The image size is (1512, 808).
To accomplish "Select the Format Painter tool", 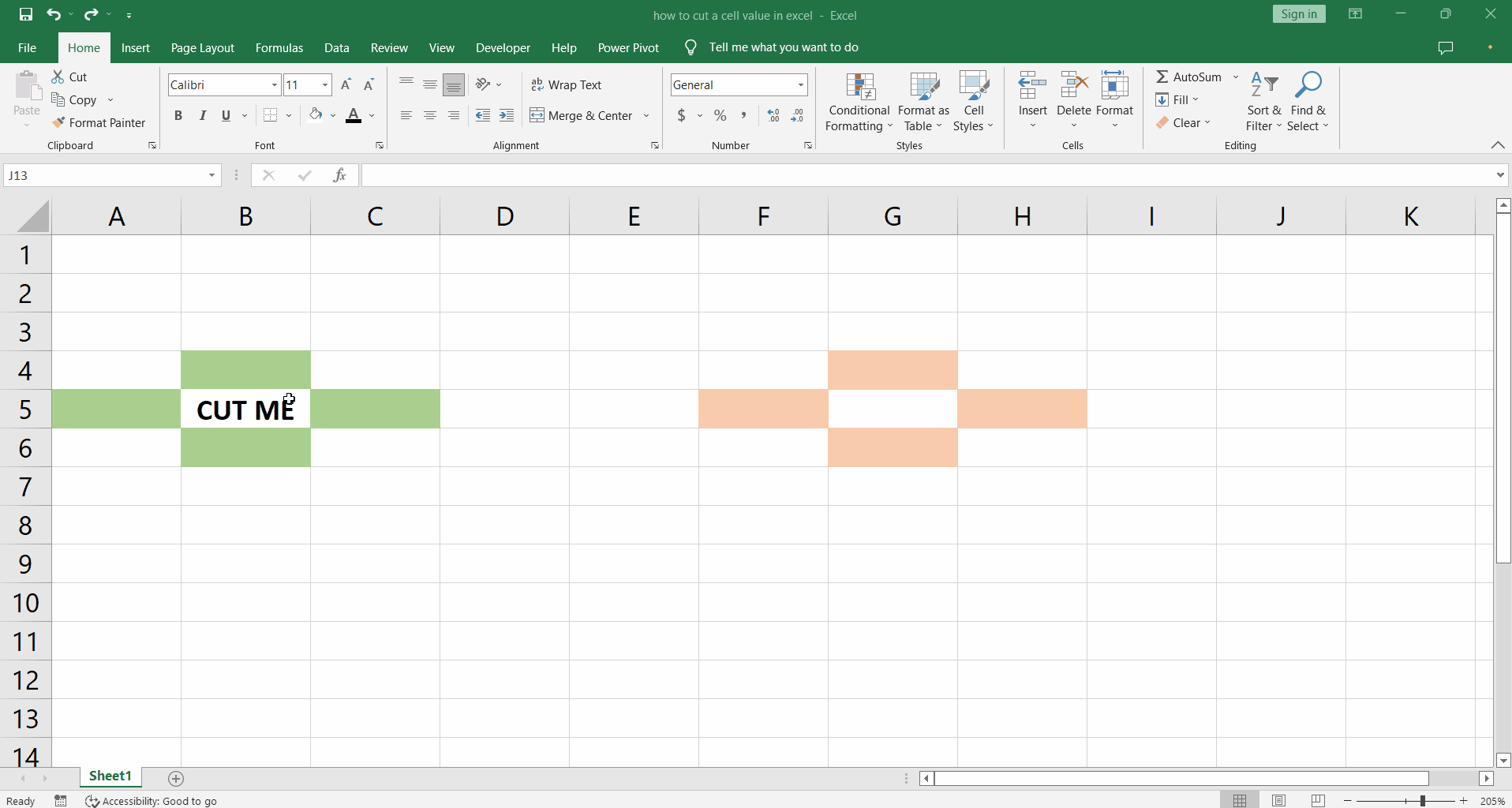I will point(99,122).
